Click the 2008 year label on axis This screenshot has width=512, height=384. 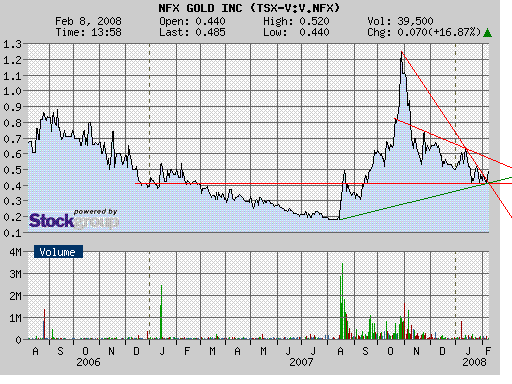[x=474, y=362]
